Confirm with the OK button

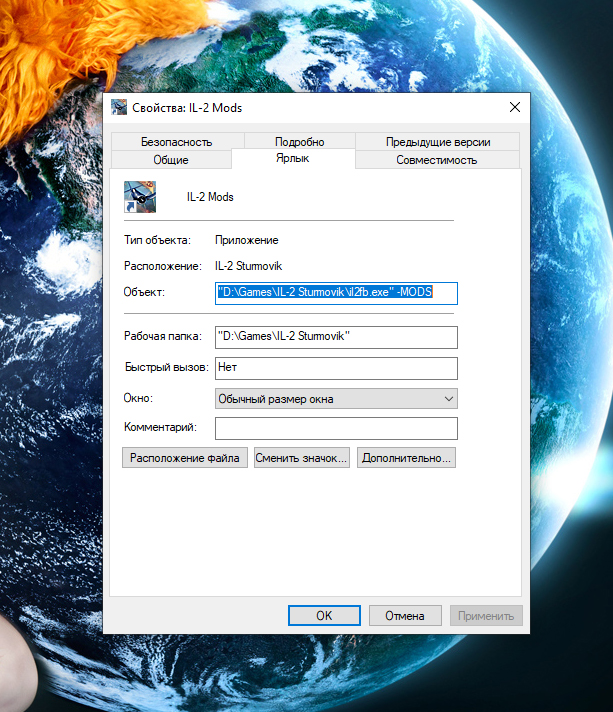coord(324,615)
